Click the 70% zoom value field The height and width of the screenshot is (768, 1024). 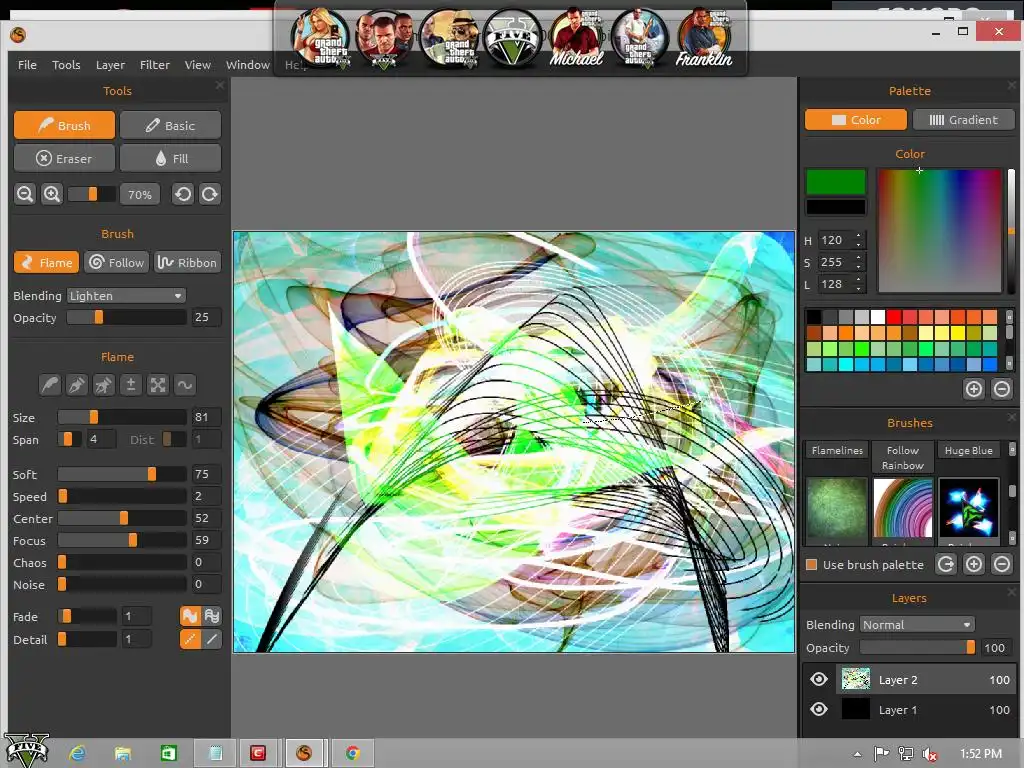click(140, 195)
